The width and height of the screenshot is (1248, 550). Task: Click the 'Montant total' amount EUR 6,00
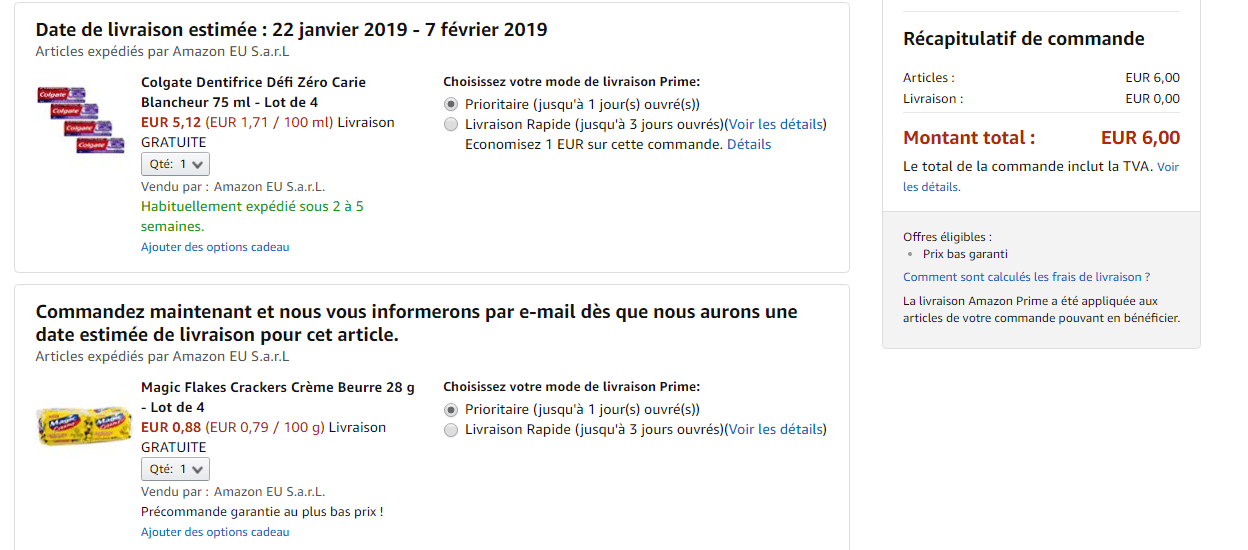[1140, 138]
